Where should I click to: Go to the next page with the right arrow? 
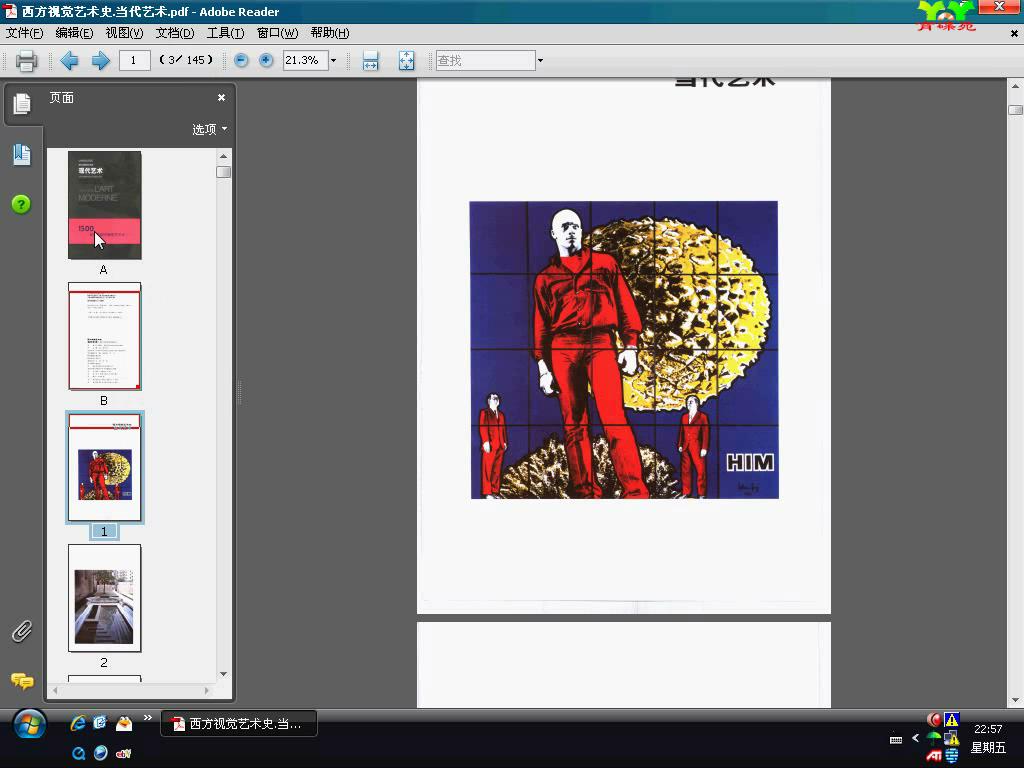pos(101,61)
